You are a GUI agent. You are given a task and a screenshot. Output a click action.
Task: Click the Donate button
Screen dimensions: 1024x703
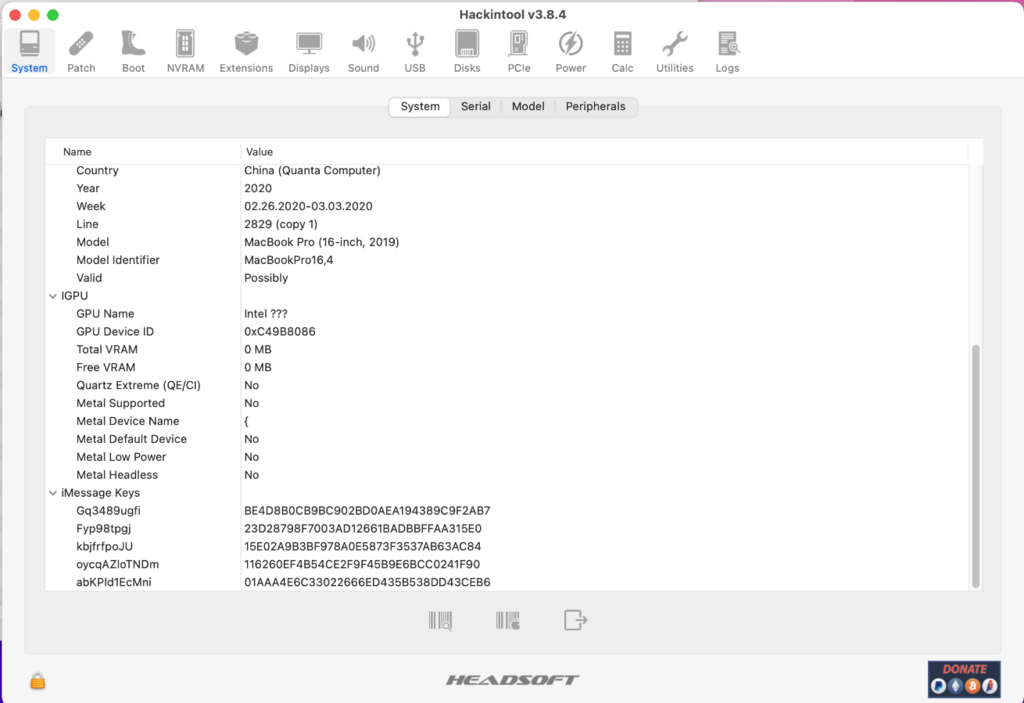point(964,678)
